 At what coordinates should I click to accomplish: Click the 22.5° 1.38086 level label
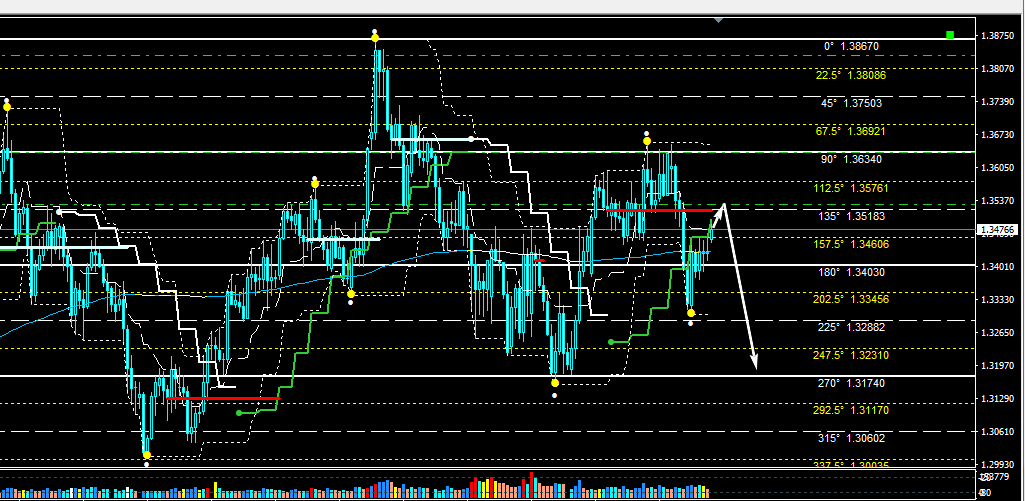(851, 75)
